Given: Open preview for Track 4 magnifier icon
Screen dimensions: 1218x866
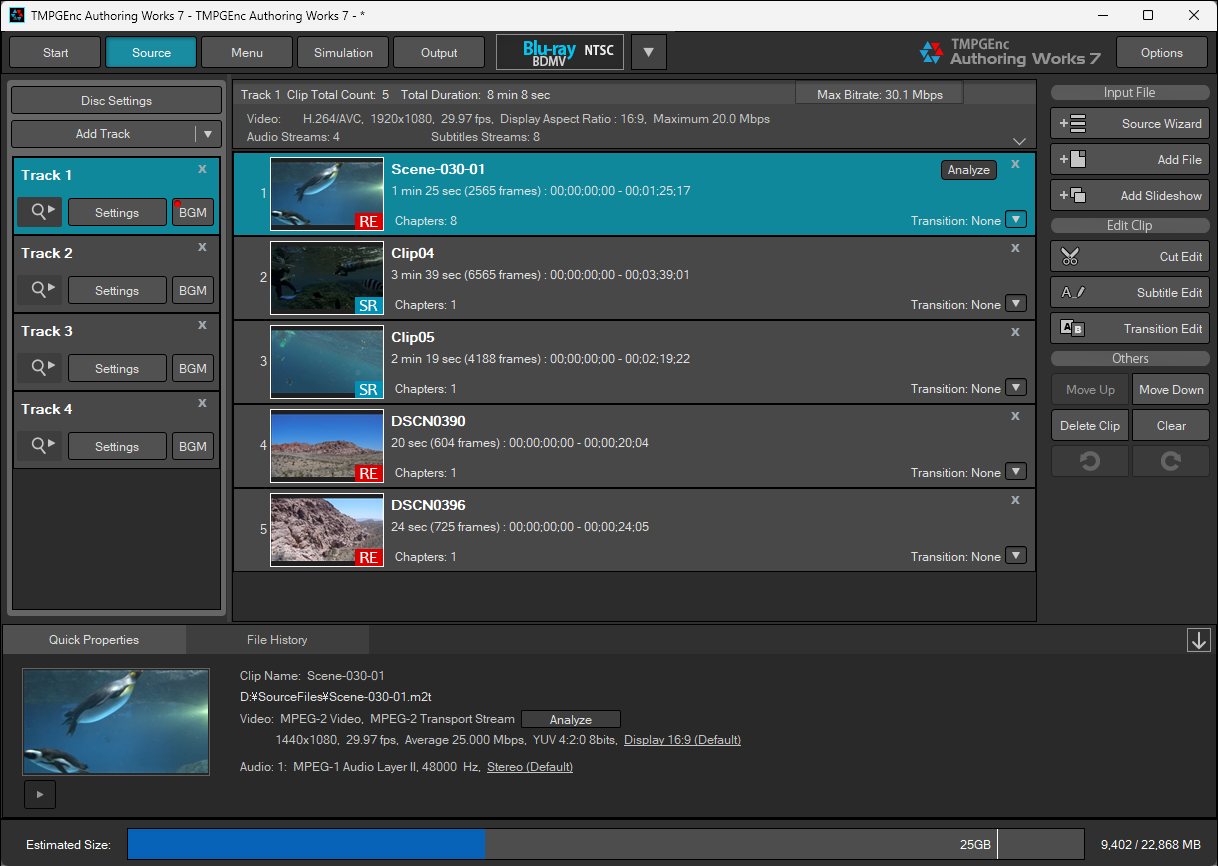Looking at the screenshot, I should [40, 446].
